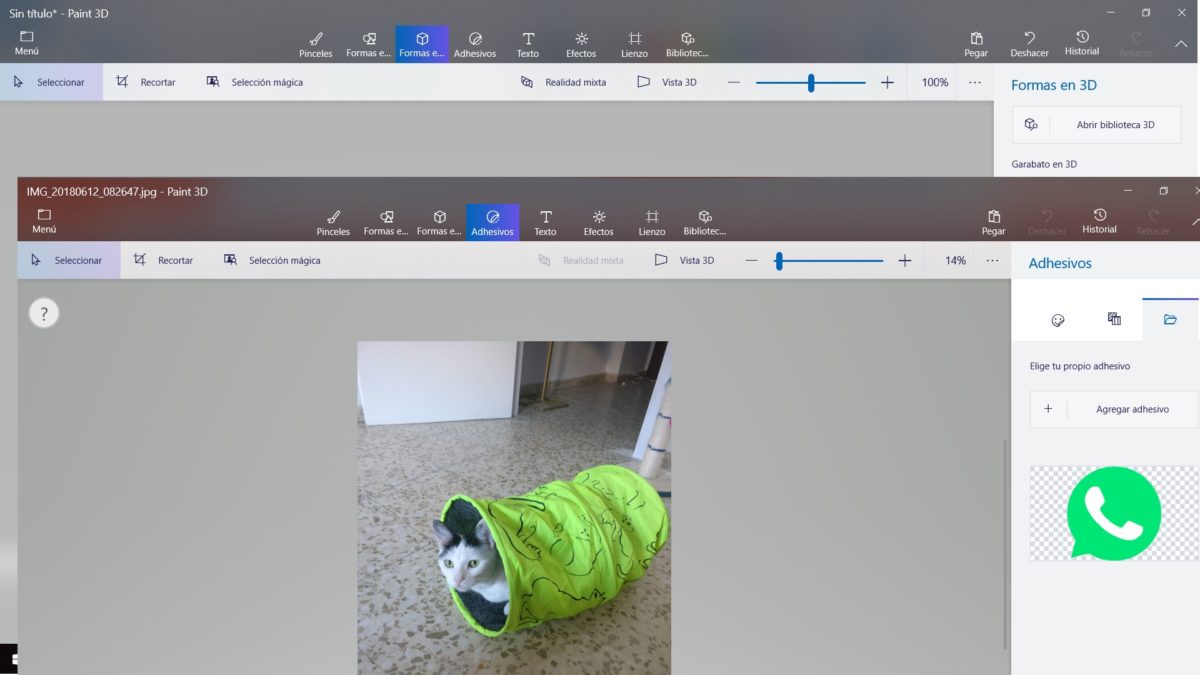This screenshot has width=1200, height=675.
Task: Switch to the smiley stickers tab
Action: (1058, 319)
